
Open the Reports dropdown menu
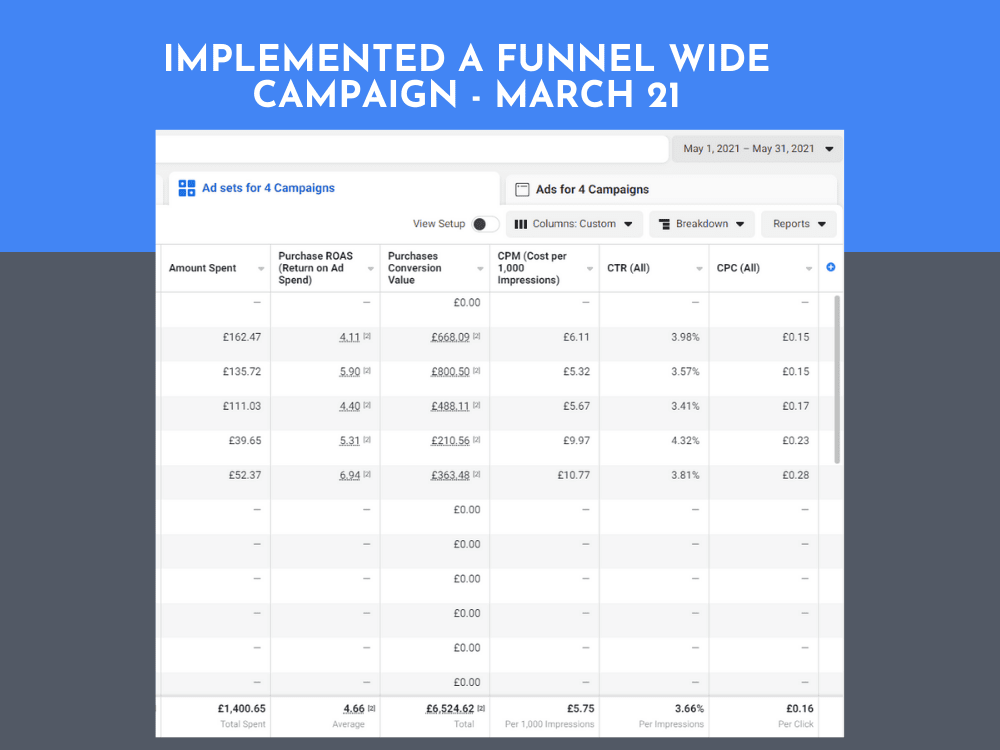799,224
